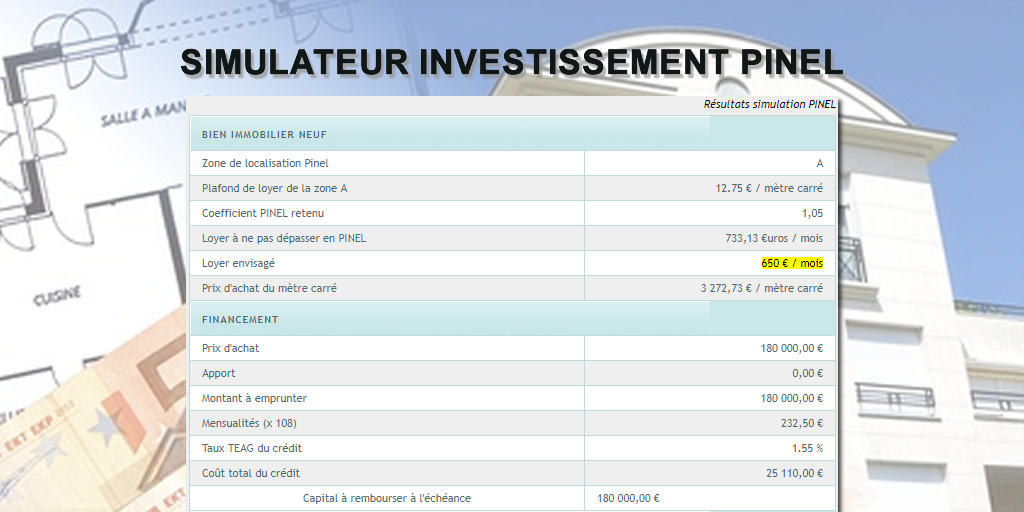Click the 3 272,73 € / mètre carré value
The height and width of the screenshot is (512, 1024).
click(x=761, y=288)
